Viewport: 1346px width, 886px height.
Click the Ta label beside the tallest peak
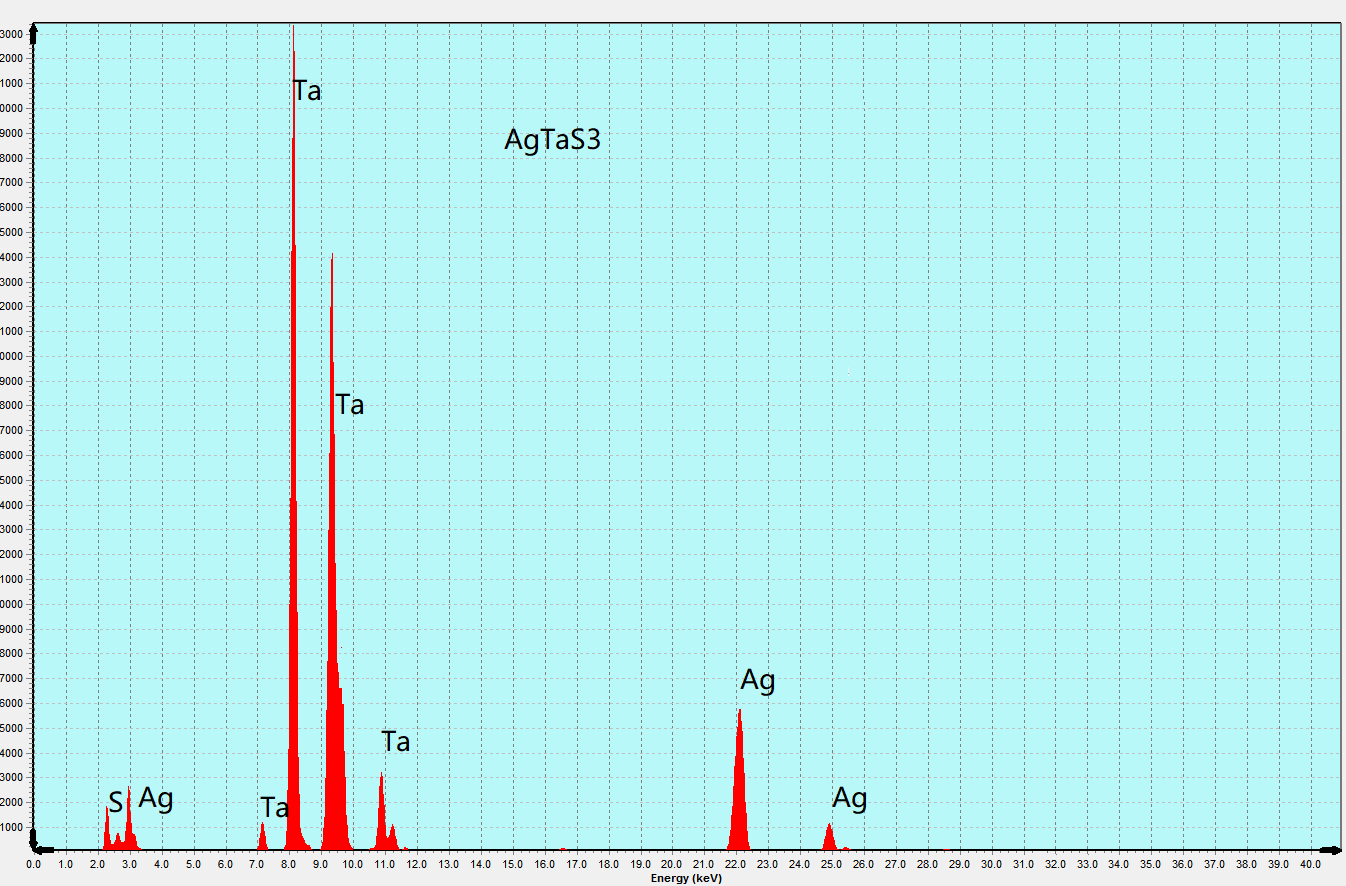[x=308, y=91]
